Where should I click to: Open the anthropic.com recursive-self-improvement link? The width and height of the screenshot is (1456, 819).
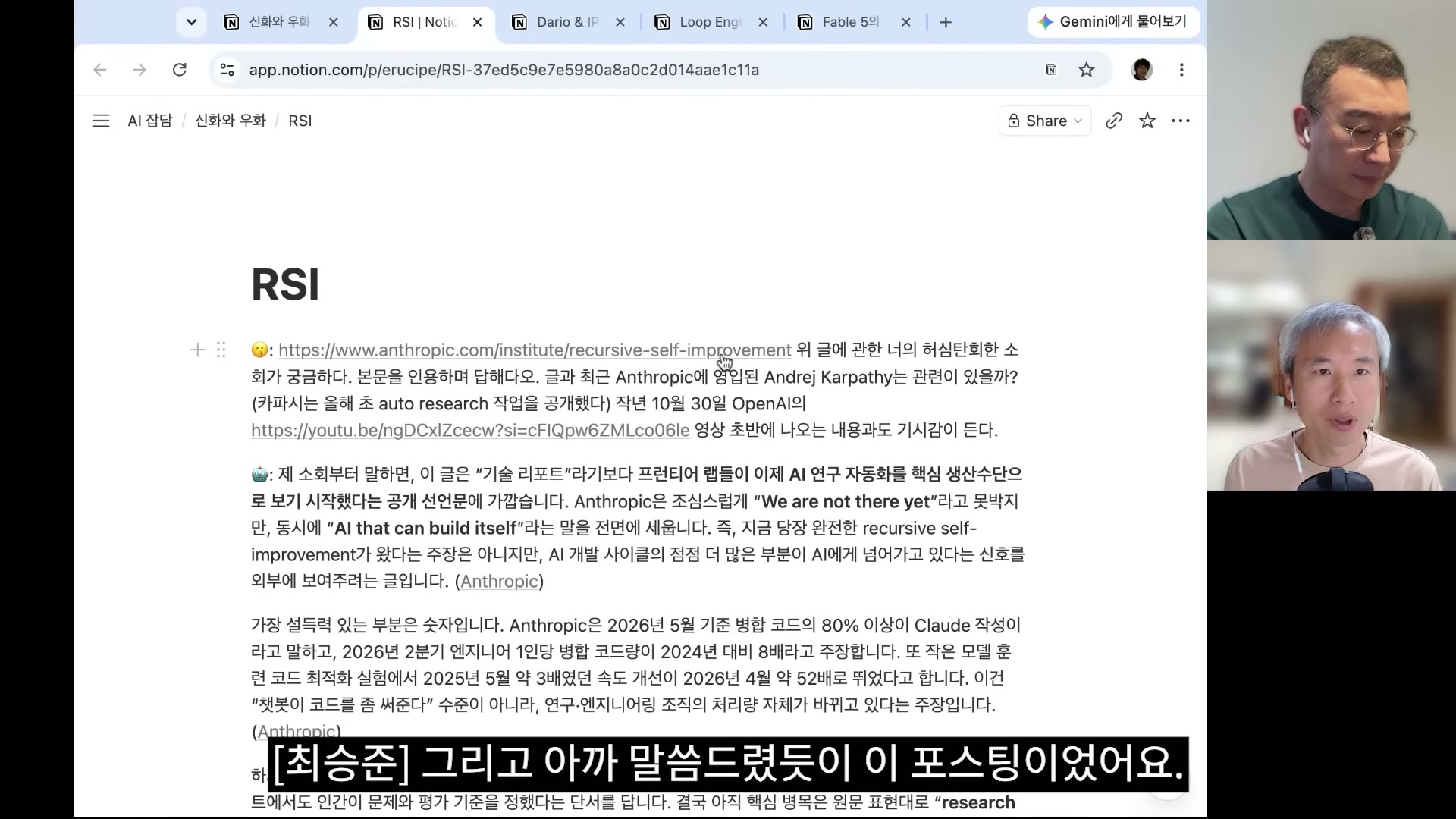[x=535, y=350]
